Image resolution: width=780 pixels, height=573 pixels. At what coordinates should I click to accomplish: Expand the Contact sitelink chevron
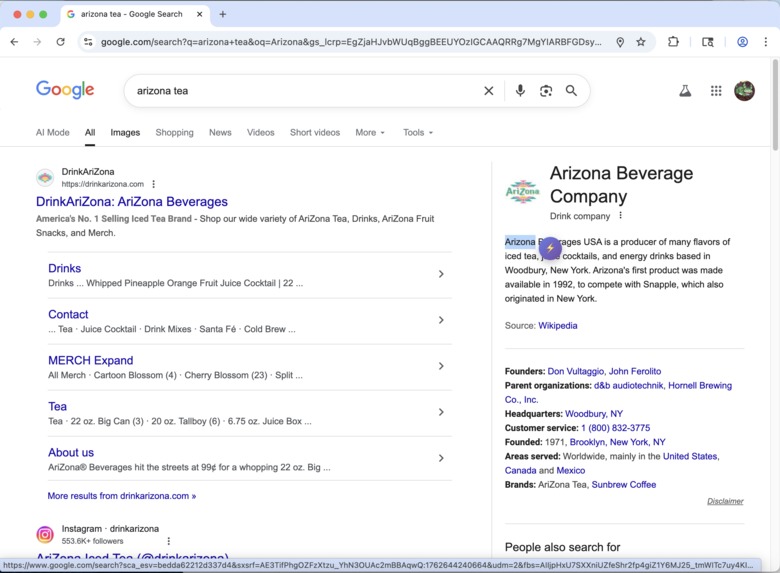point(441,320)
